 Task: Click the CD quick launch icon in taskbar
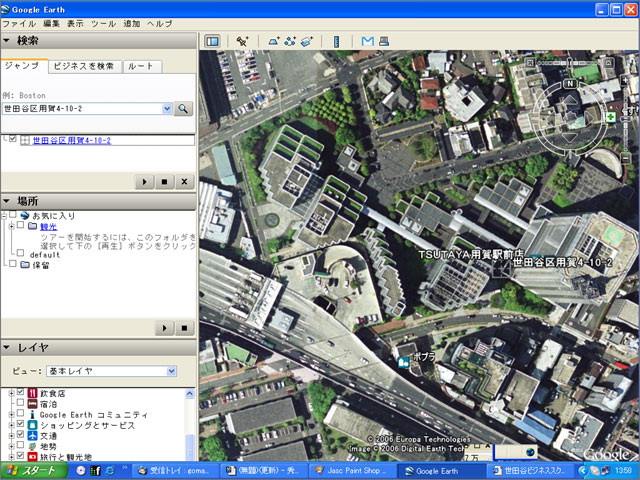81,471
